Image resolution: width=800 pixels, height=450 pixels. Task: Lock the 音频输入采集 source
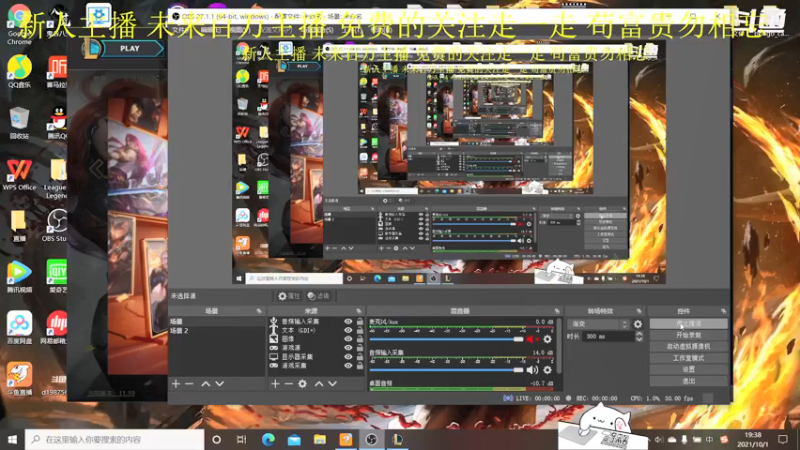point(360,321)
